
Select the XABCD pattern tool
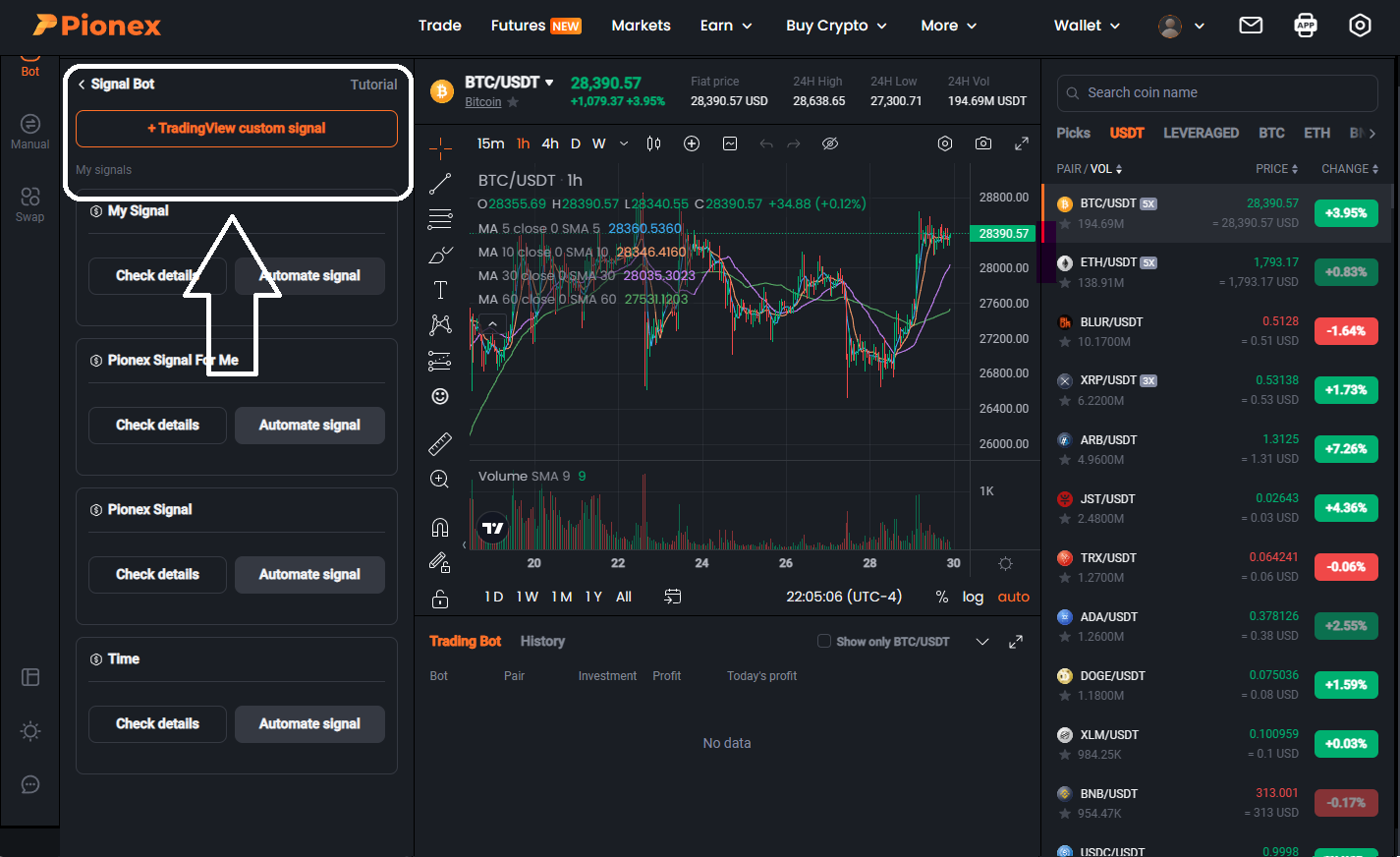point(439,324)
